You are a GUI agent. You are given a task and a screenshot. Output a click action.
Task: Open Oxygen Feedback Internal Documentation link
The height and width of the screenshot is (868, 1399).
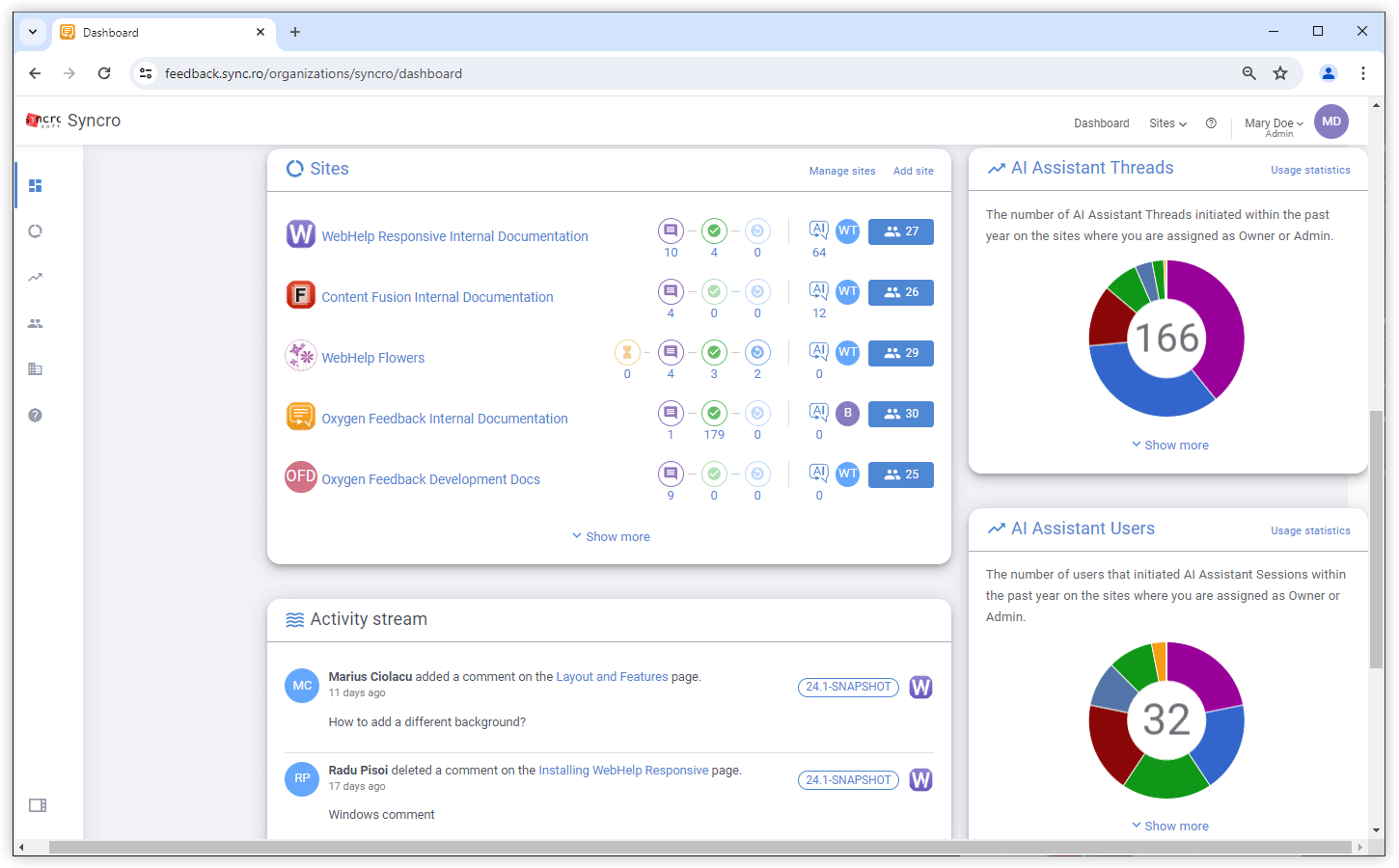point(445,419)
